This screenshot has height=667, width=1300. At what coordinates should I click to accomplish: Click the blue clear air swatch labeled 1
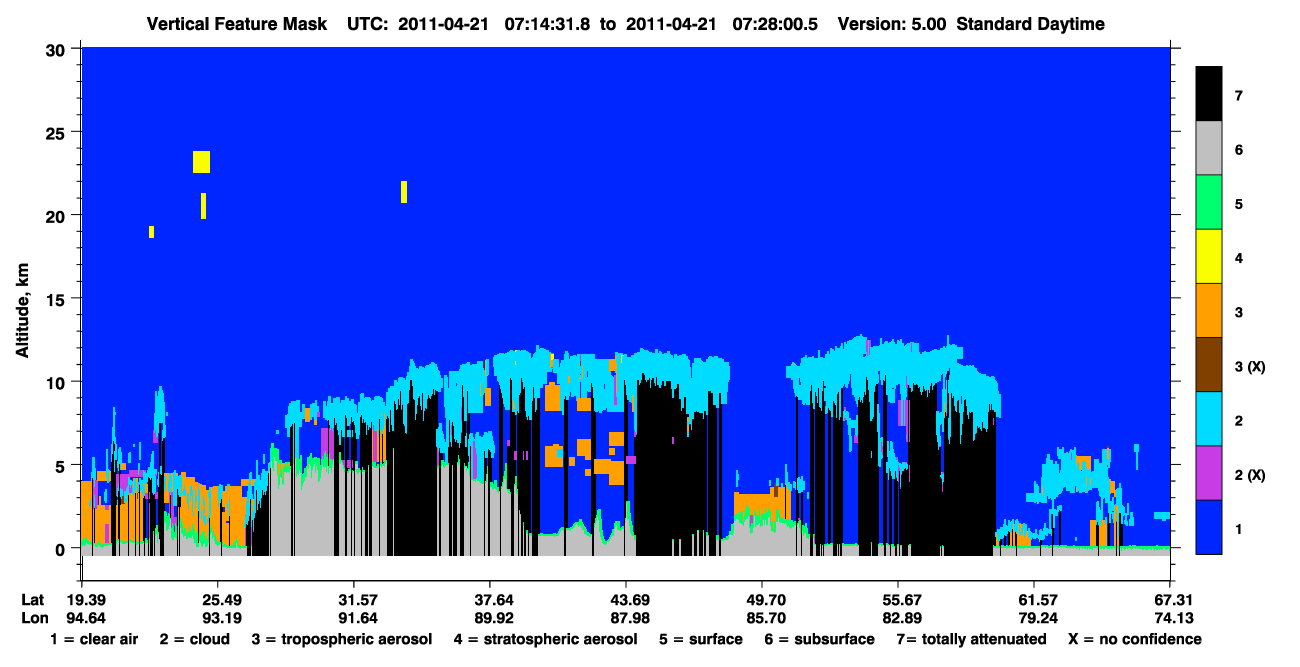pos(1209,526)
